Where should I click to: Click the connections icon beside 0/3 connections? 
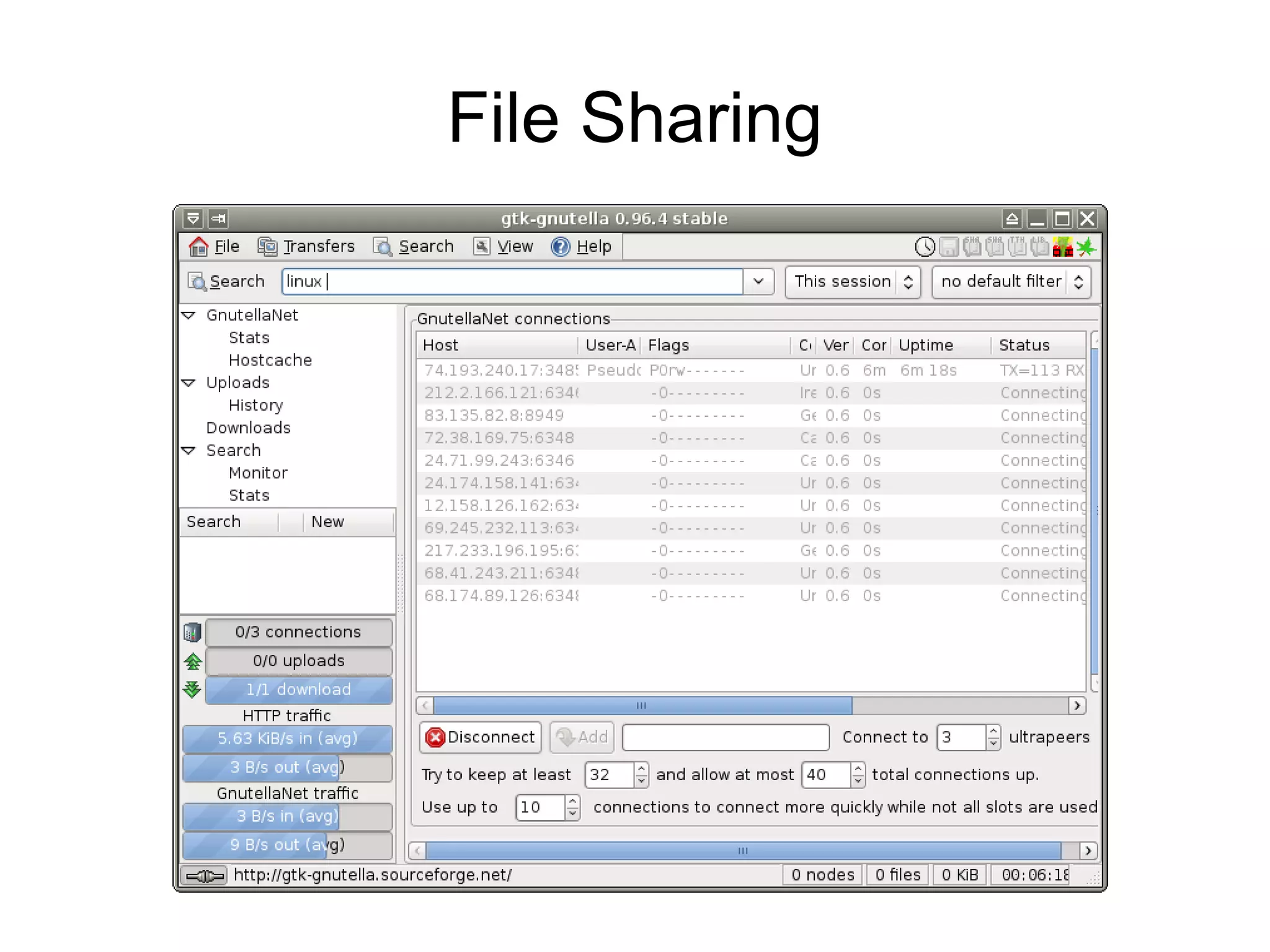pos(192,632)
